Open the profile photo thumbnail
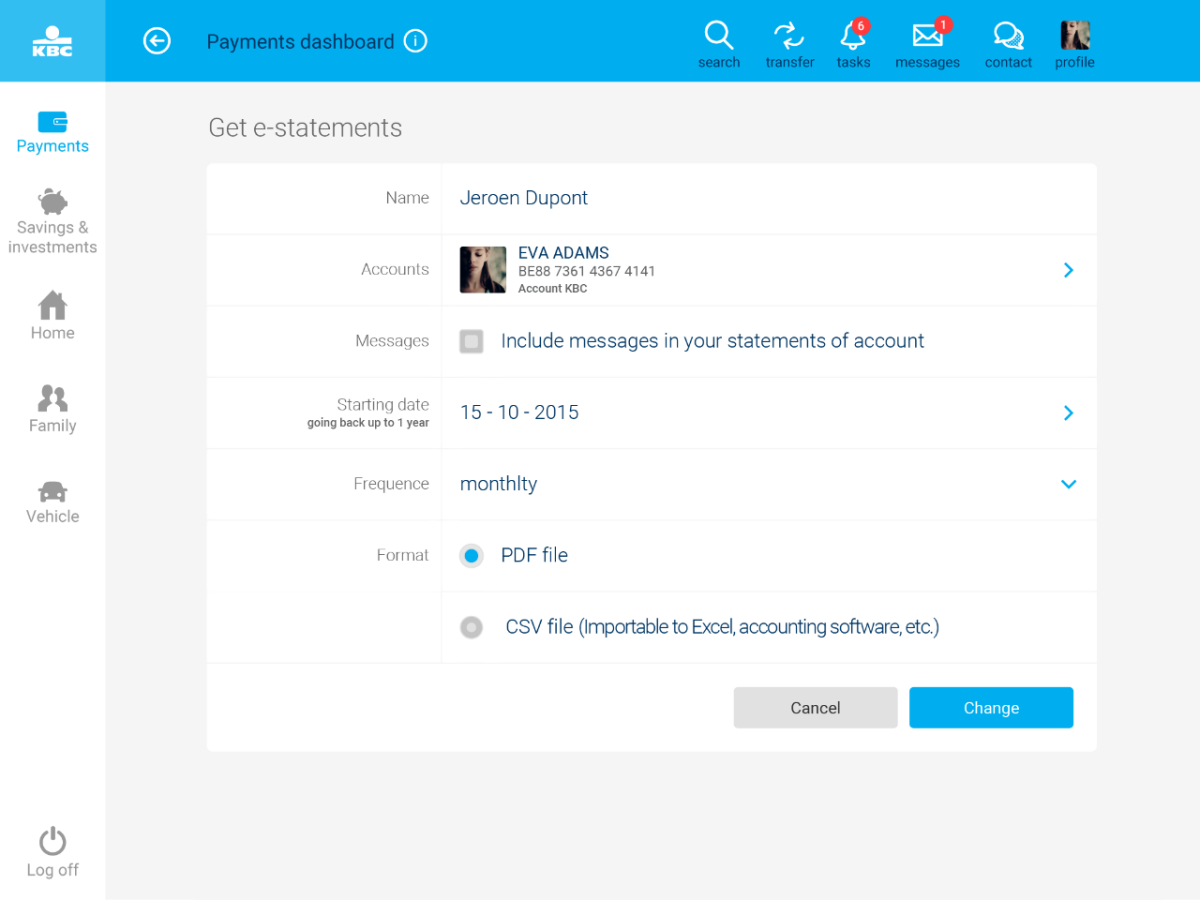1200x900 pixels. tap(1075, 36)
